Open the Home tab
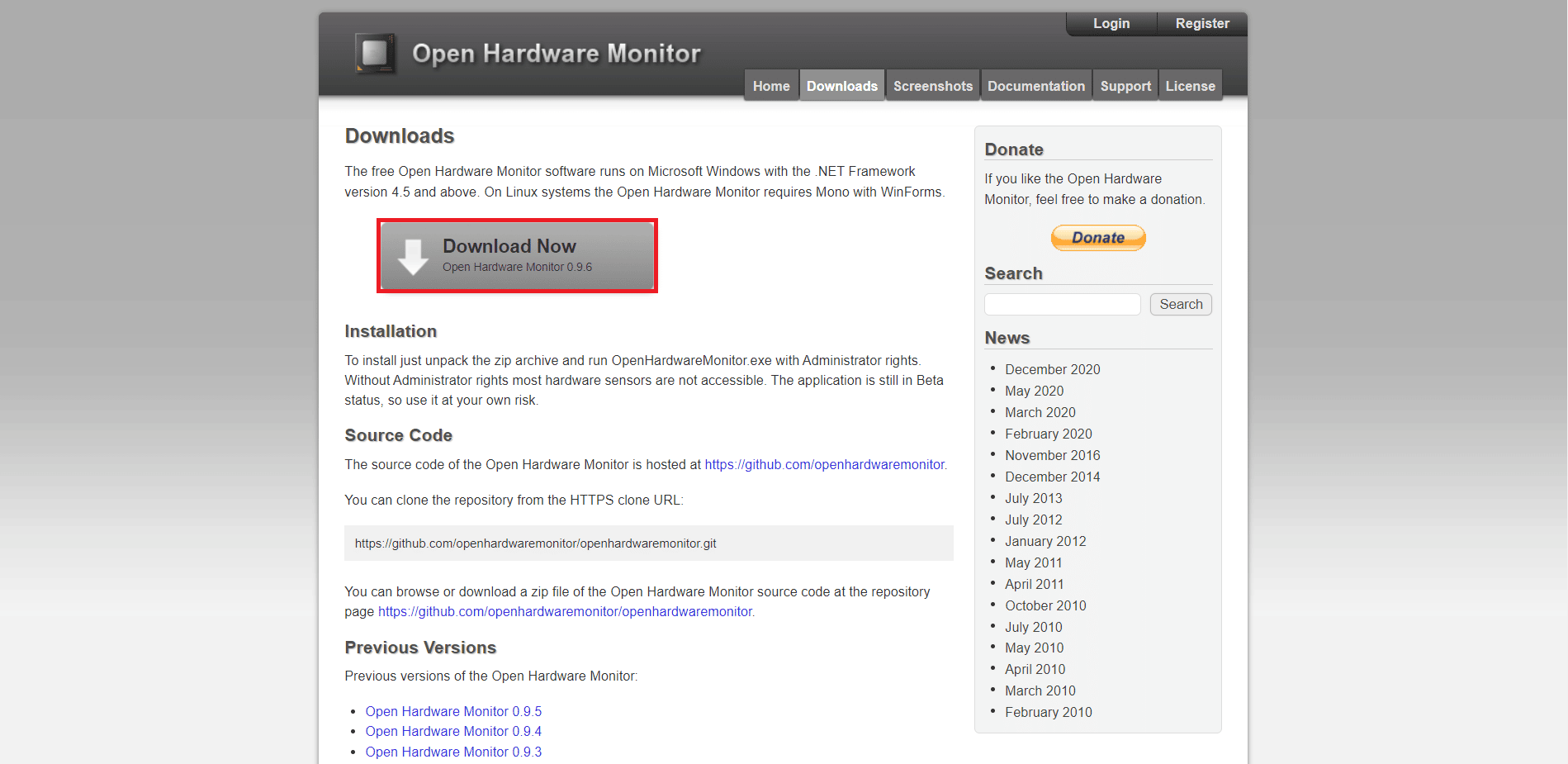1568x764 pixels. pos(771,86)
